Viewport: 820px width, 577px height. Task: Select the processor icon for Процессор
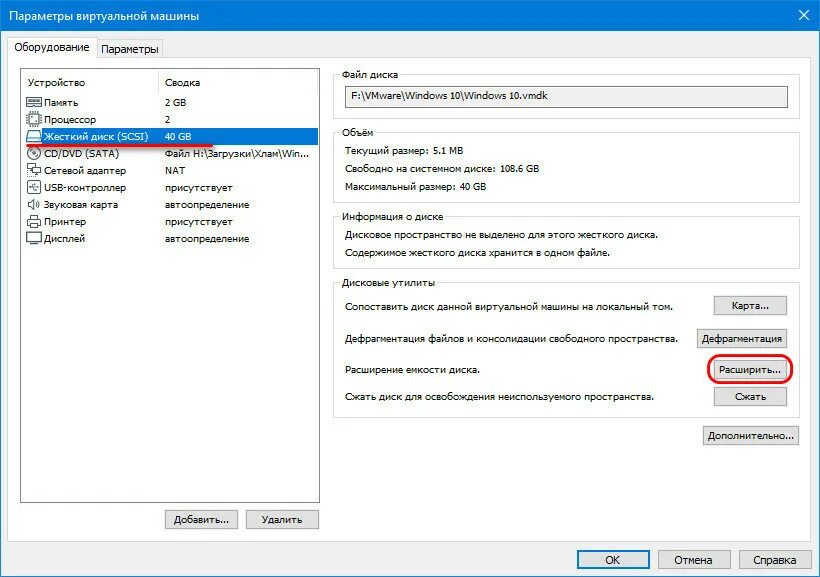[x=33, y=119]
